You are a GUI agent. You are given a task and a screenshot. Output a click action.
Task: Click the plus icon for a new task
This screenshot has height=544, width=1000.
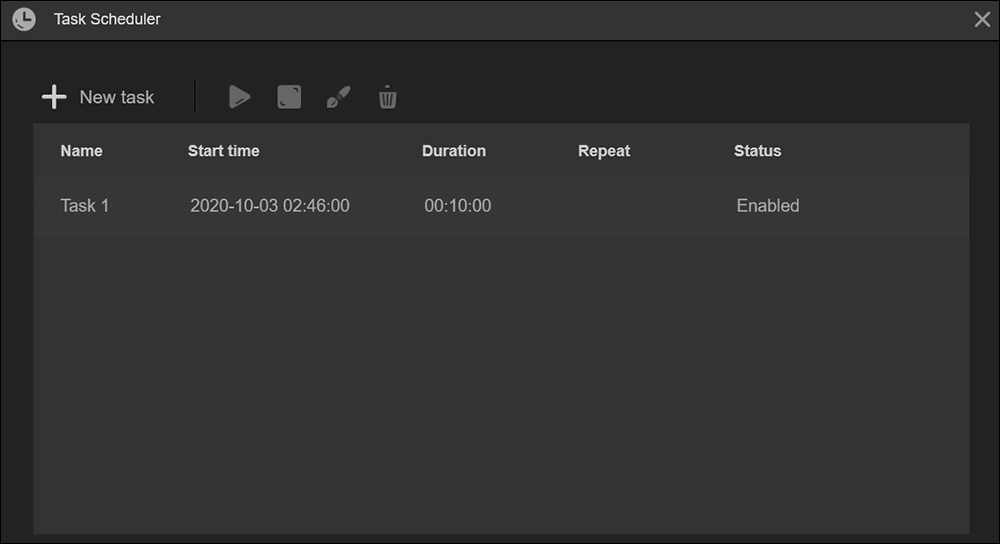pyautogui.click(x=54, y=97)
